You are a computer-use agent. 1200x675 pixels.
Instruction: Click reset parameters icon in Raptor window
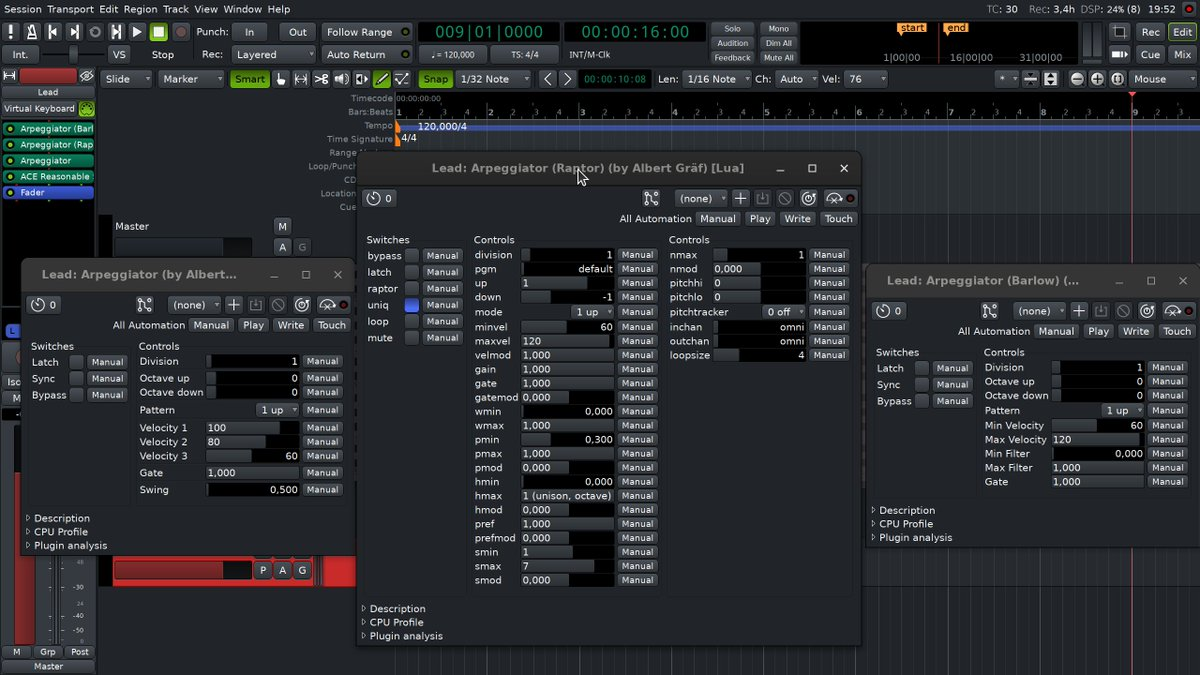coord(808,198)
